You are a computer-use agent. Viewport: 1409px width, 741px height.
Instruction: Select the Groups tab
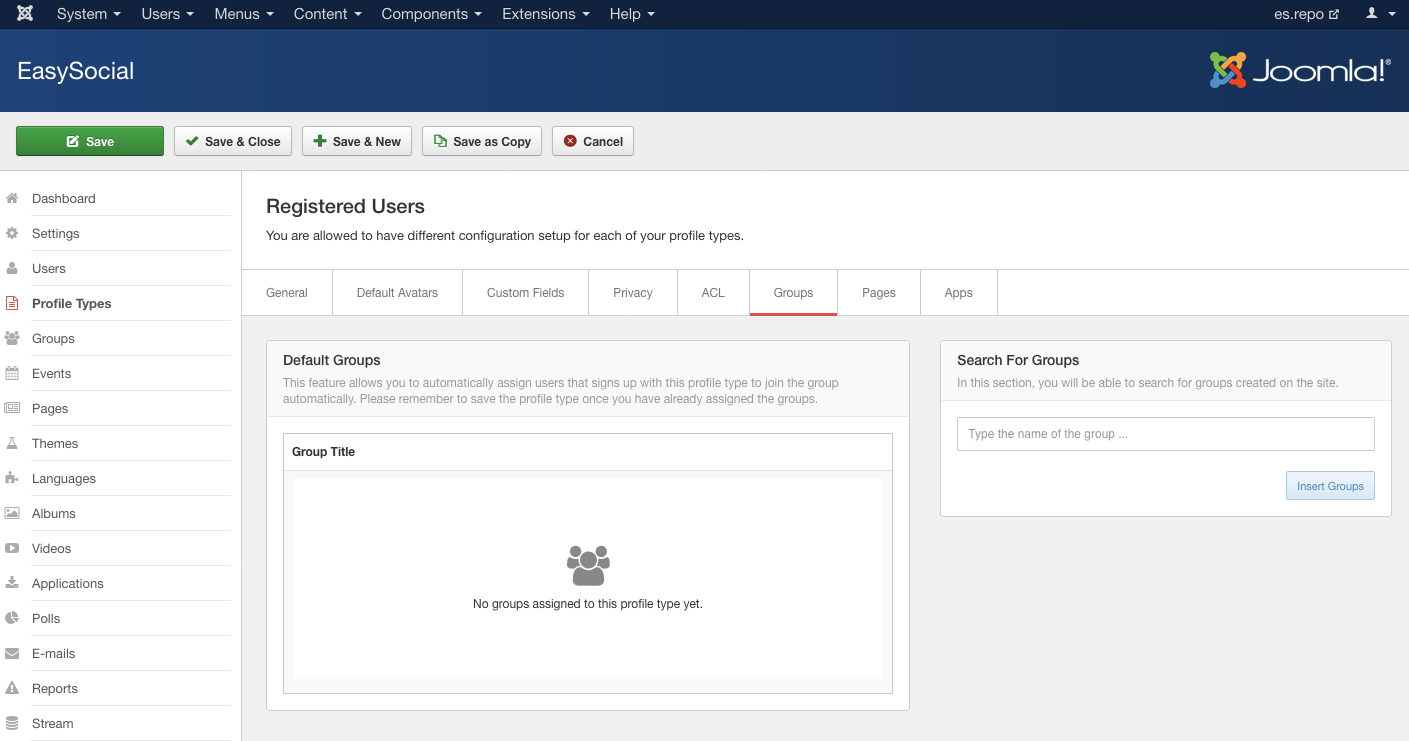(793, 293)
